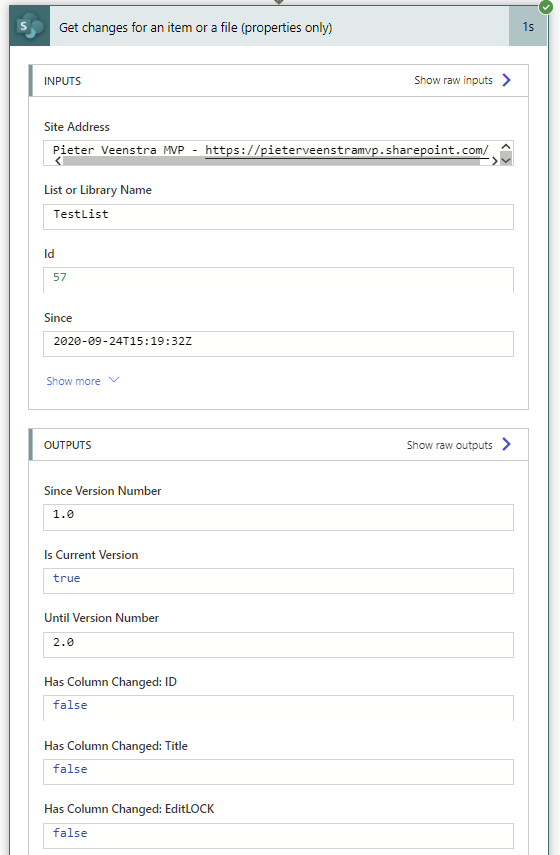The width and height of the screenshot is (560, 855).
Task: Click Has Column Changed: EditLOCK value
Action: coord(278,835)
